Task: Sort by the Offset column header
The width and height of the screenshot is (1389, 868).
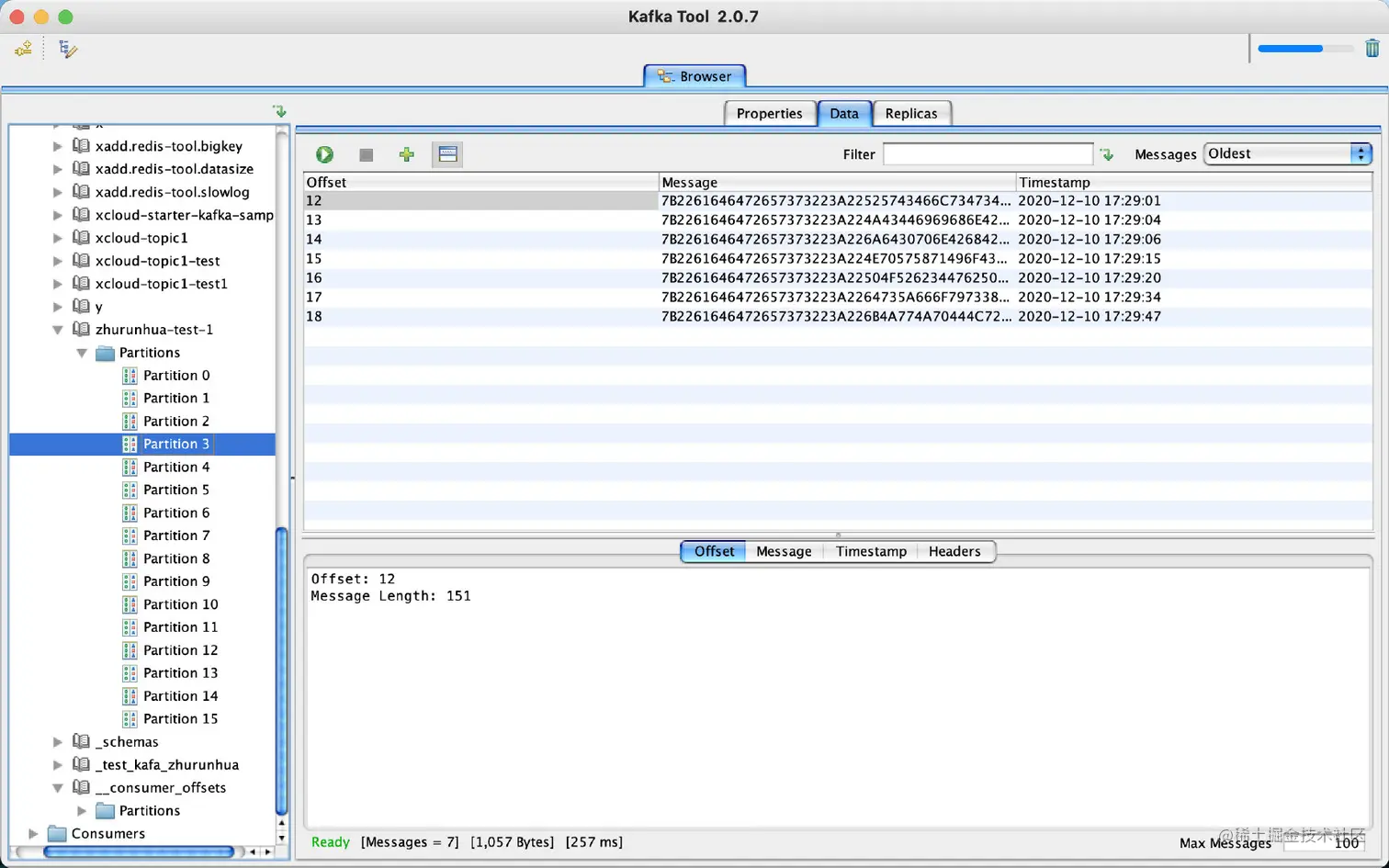Action: pos(481,182)
